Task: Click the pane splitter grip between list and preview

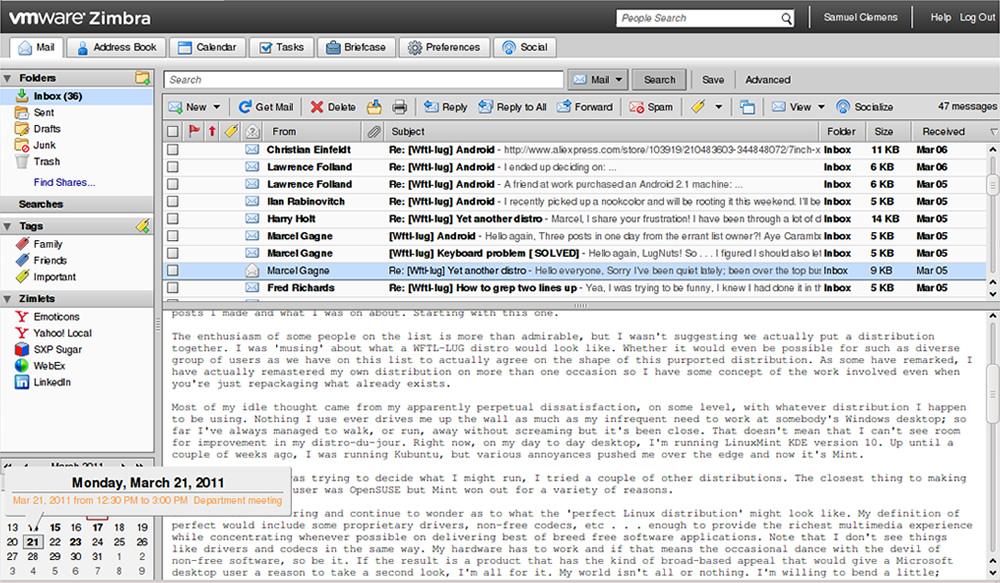Action: tap(580, 306)
